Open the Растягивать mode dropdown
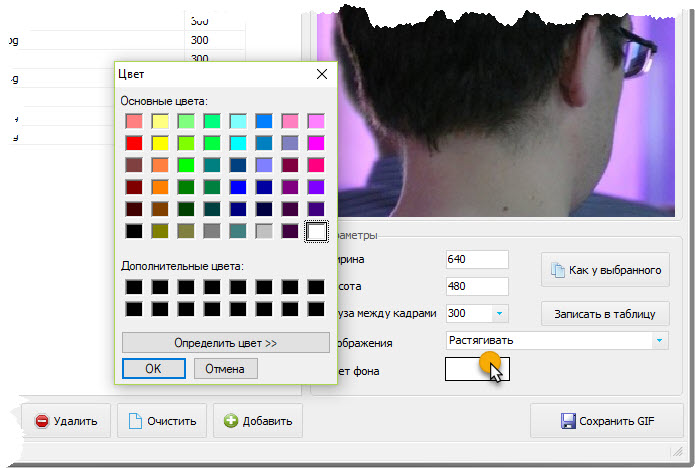 [x=659, y=340]
